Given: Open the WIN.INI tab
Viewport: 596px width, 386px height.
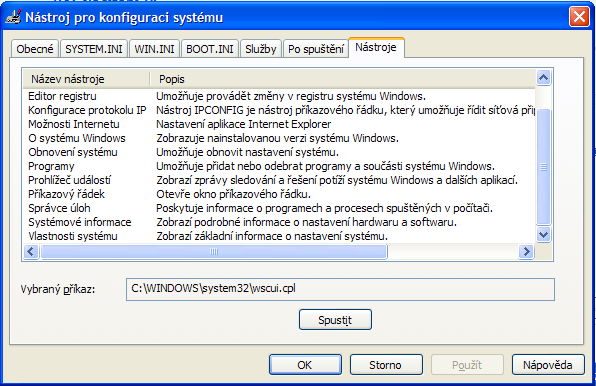Looking at the screenshot, I should coord(154,49).
